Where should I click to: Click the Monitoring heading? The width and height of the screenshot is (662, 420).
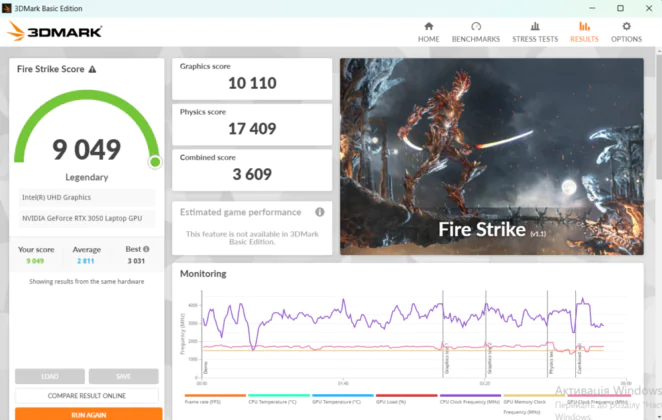pyautogui.click(x=203, y=274)
